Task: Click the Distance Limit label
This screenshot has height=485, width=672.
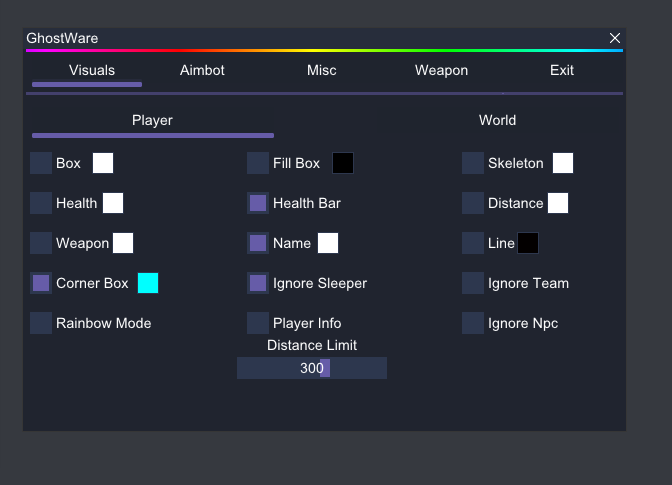Action: tap(312, 345)
